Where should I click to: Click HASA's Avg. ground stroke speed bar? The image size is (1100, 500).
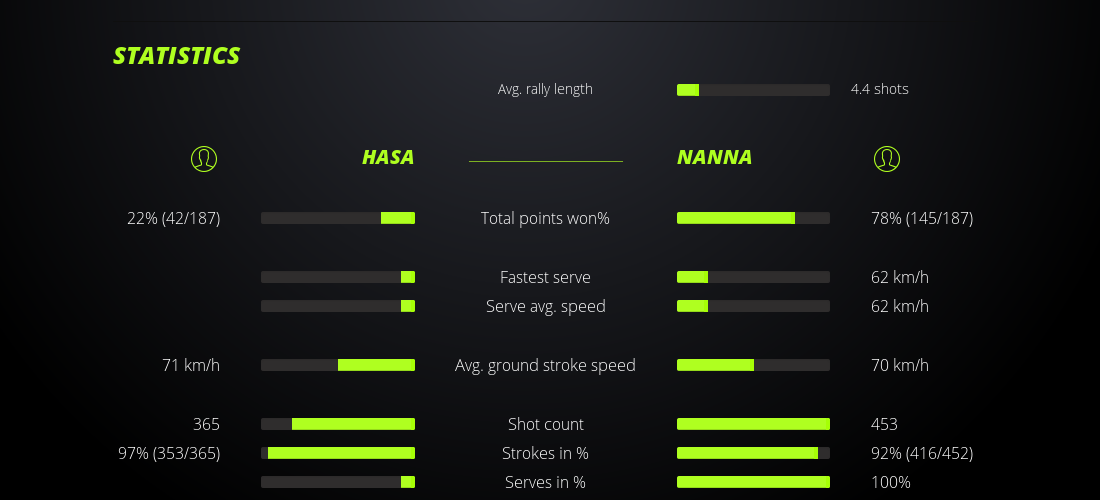(338, 365)
